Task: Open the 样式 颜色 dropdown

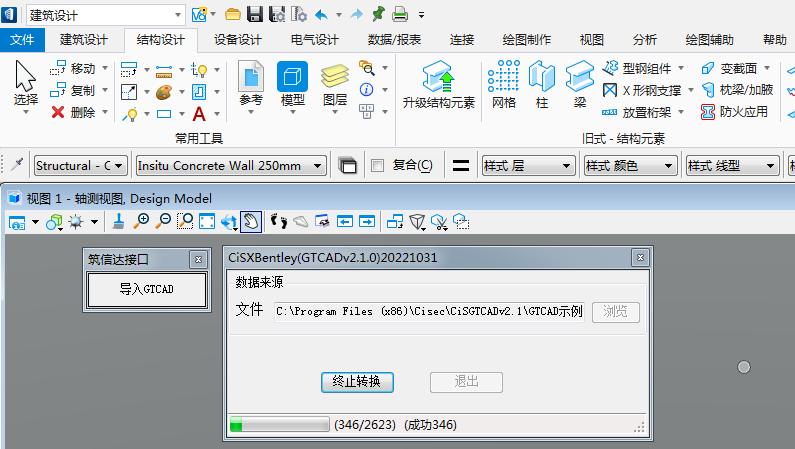Action: tap(629, 166)
